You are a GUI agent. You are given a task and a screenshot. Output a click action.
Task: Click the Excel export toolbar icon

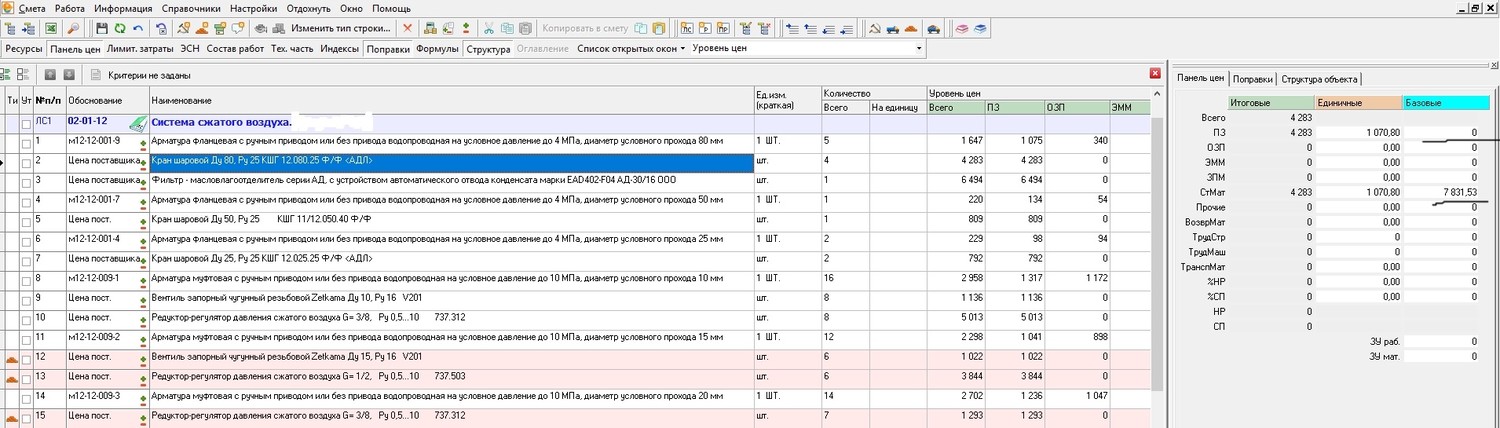click(x=50, y=28)
